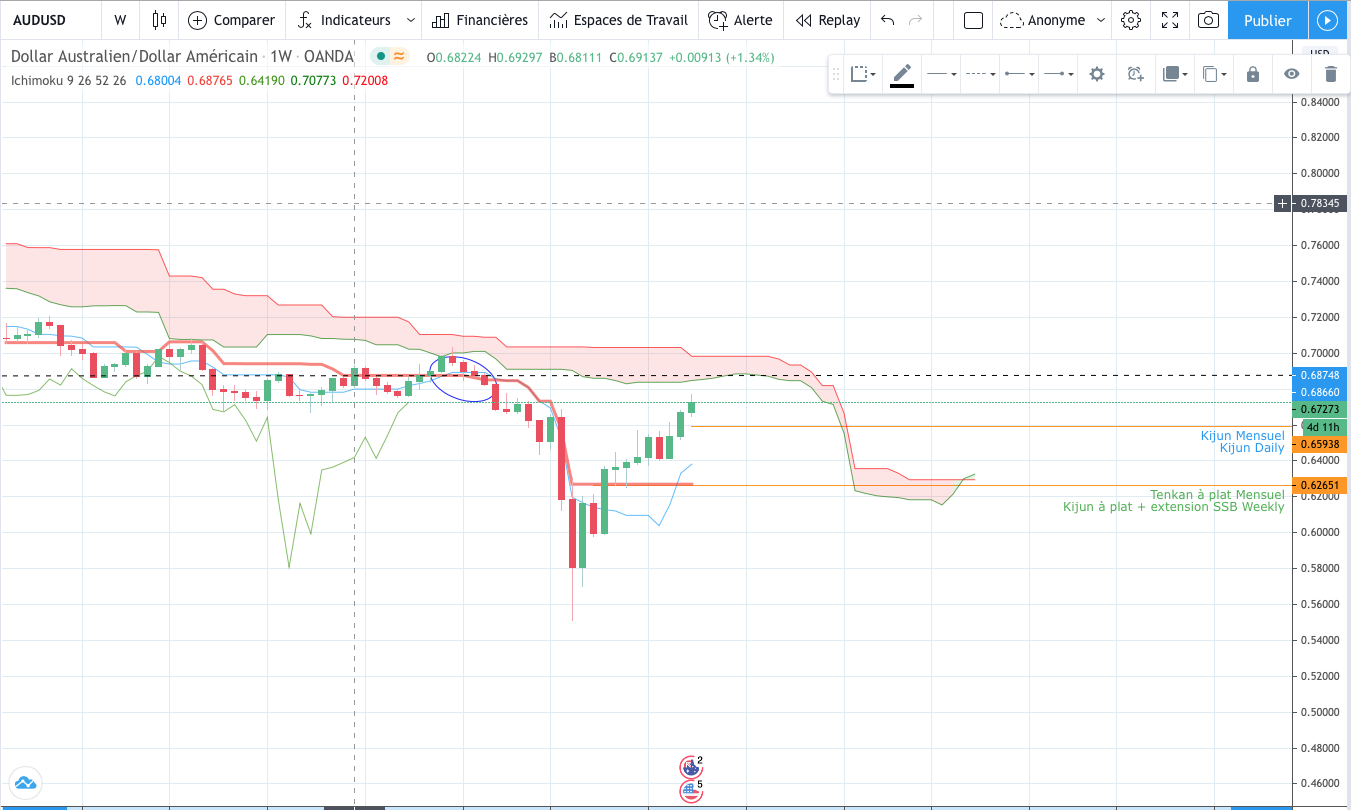Create an alert with Alerte
This screenshot has width=1351, height=810.
click(740, 20)
